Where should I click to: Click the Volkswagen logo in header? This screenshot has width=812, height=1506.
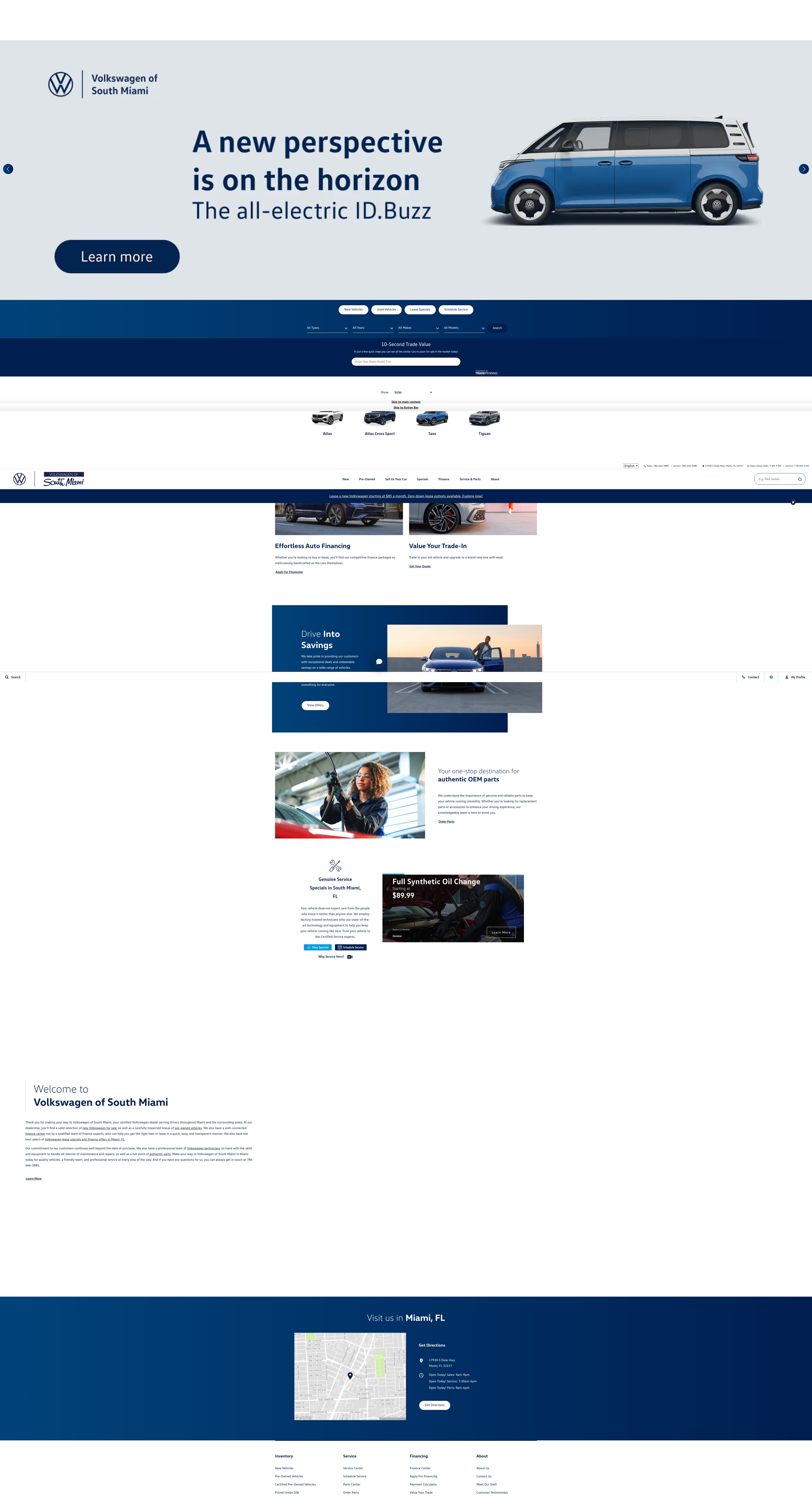(x=19, y=479)
